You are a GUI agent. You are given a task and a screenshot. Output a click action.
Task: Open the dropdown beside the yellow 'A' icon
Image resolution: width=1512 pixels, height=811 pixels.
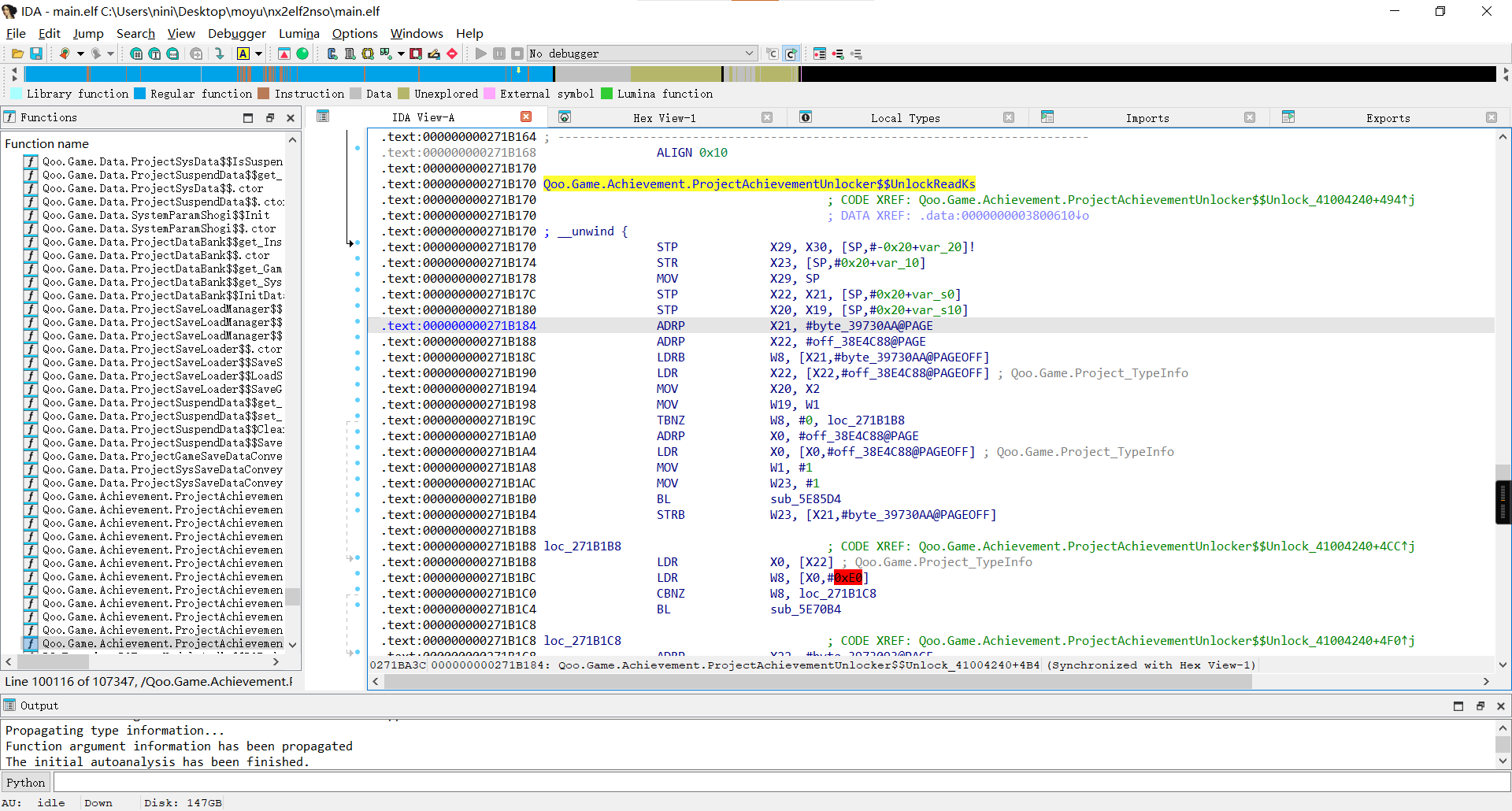point(258,54)
